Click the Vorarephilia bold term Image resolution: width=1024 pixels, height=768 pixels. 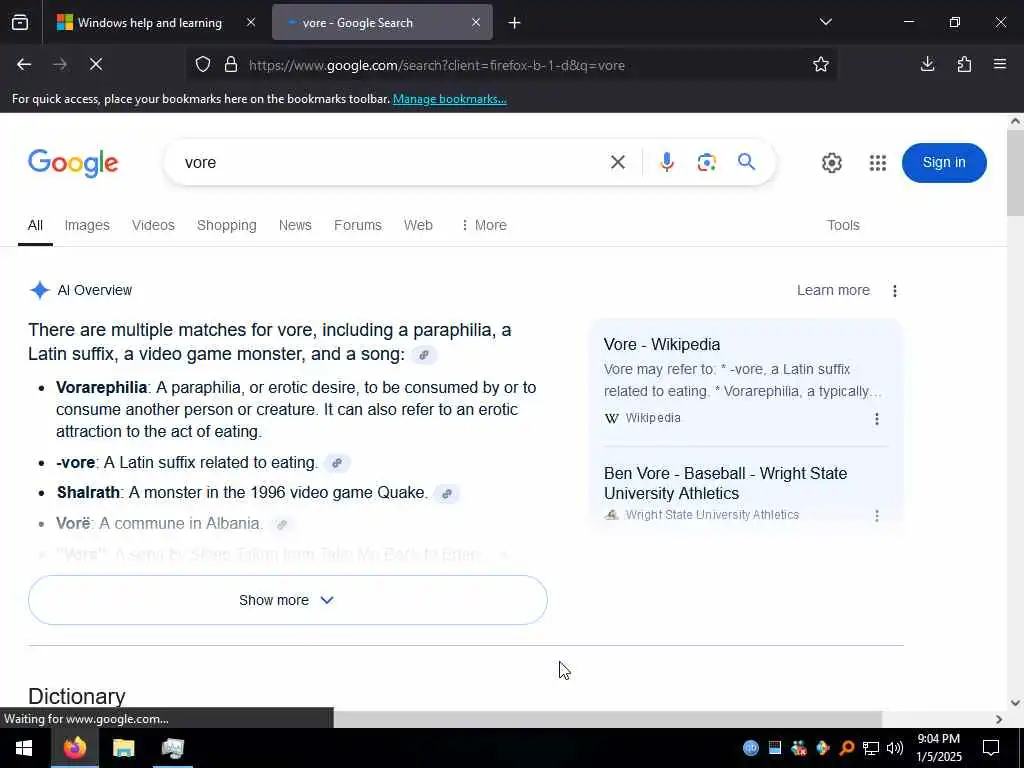point(101,388)
